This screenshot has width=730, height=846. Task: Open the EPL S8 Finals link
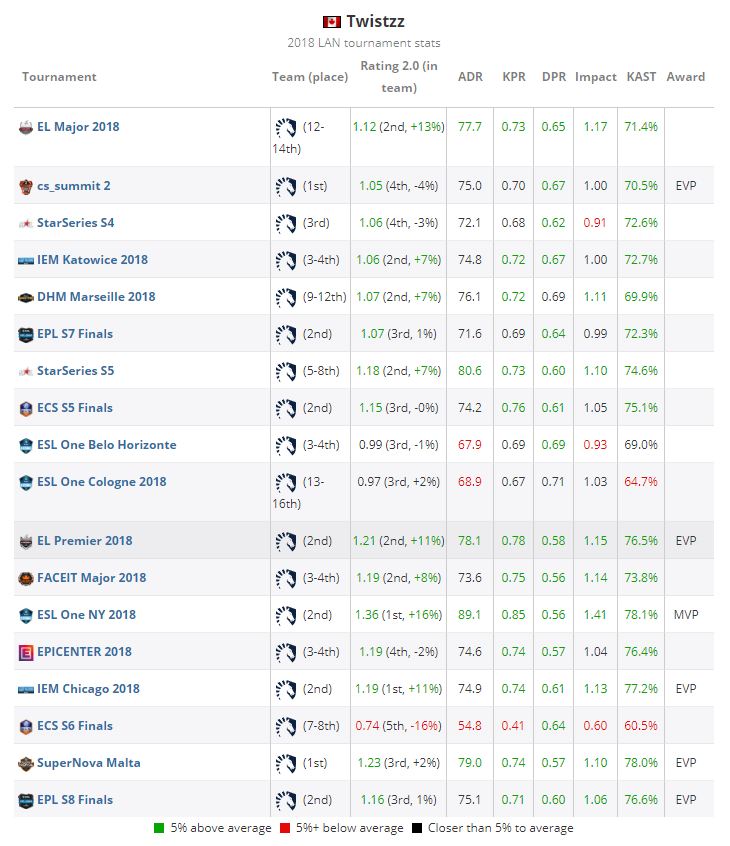pos(75,800)
